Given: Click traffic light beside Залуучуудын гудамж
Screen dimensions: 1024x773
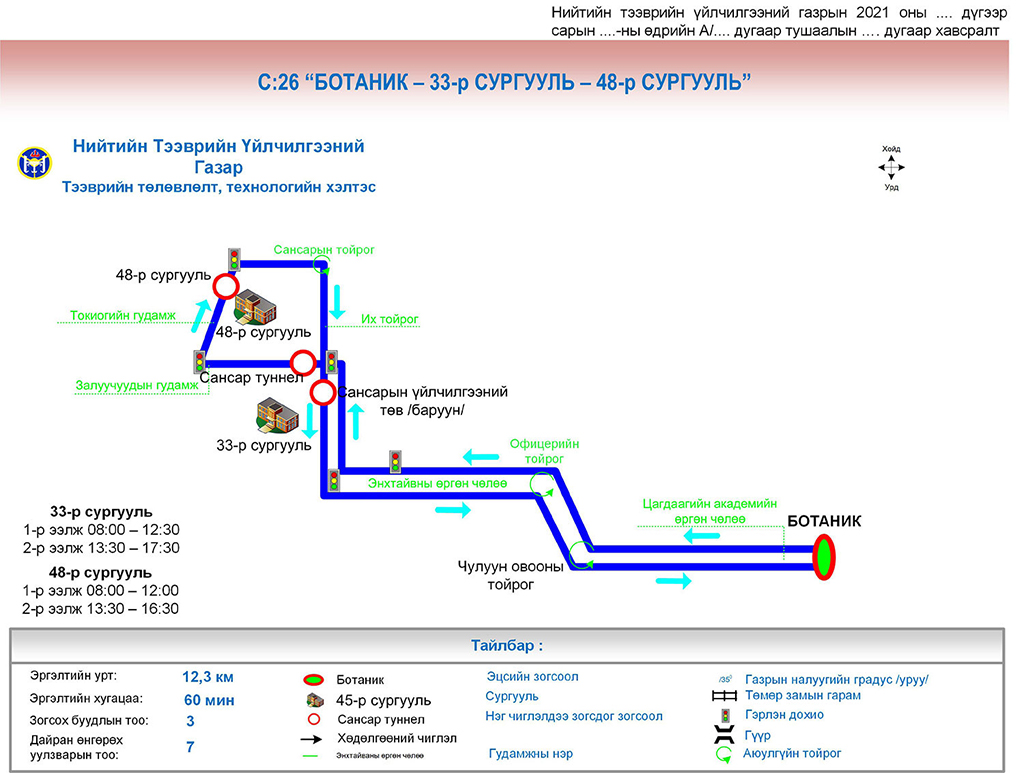Looking at the screenshot, I should tap(200, 361).
